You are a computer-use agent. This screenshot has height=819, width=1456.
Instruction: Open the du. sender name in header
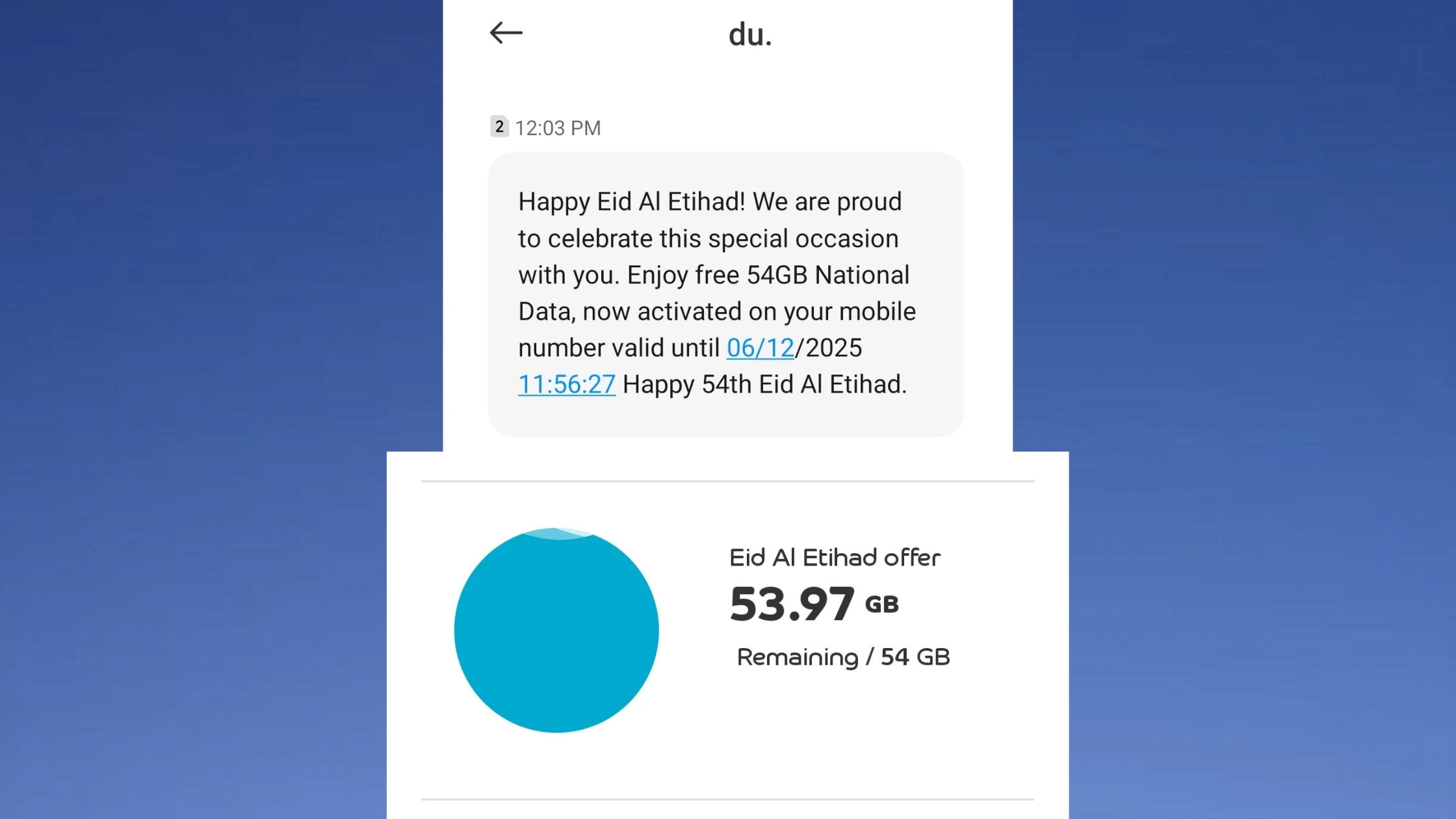pos(751,34)
